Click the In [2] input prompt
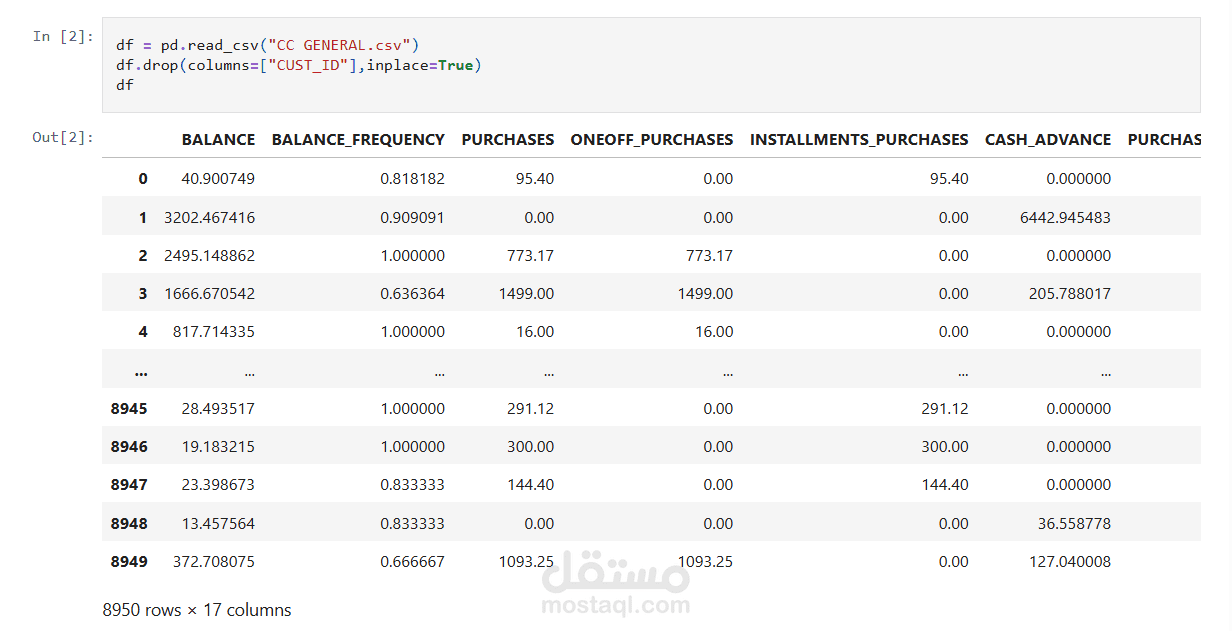This screenshot has width=1232, height=631. 62,37
